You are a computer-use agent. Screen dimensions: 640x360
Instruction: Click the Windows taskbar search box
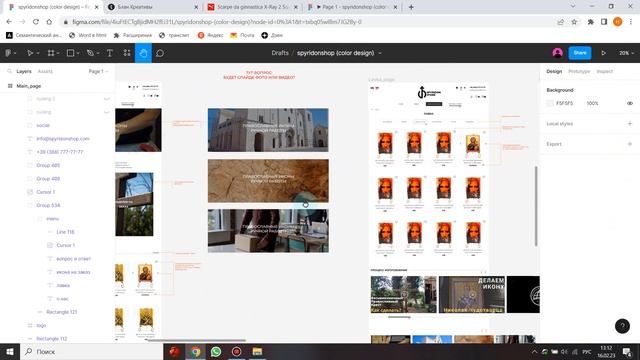click(x=92, y=351)
